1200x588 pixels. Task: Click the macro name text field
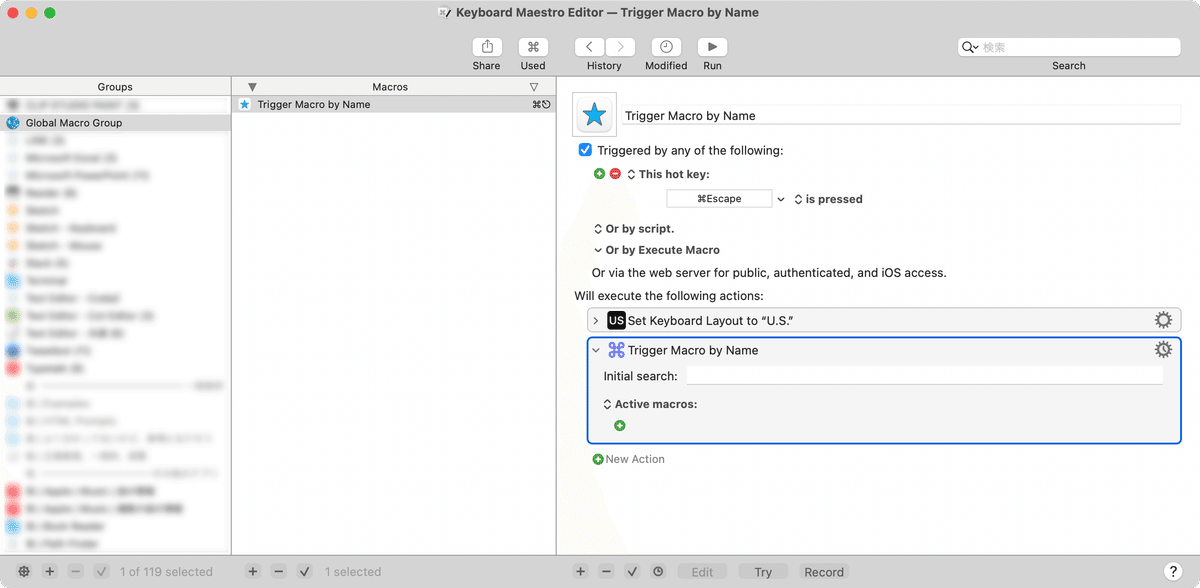click(901, 116)
